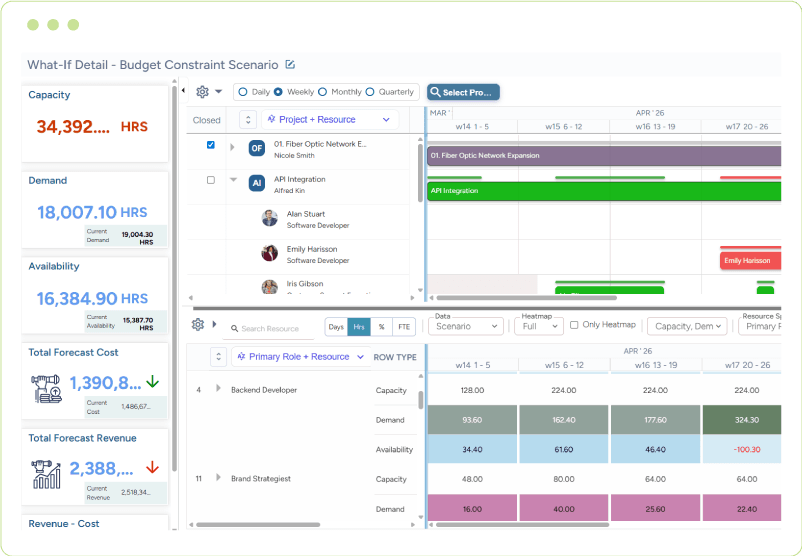The width and height of the screenshot is (802, 556).
Task: Click the Gantt horizontal scrollbar thumb
Action: (x=526, y=298)
